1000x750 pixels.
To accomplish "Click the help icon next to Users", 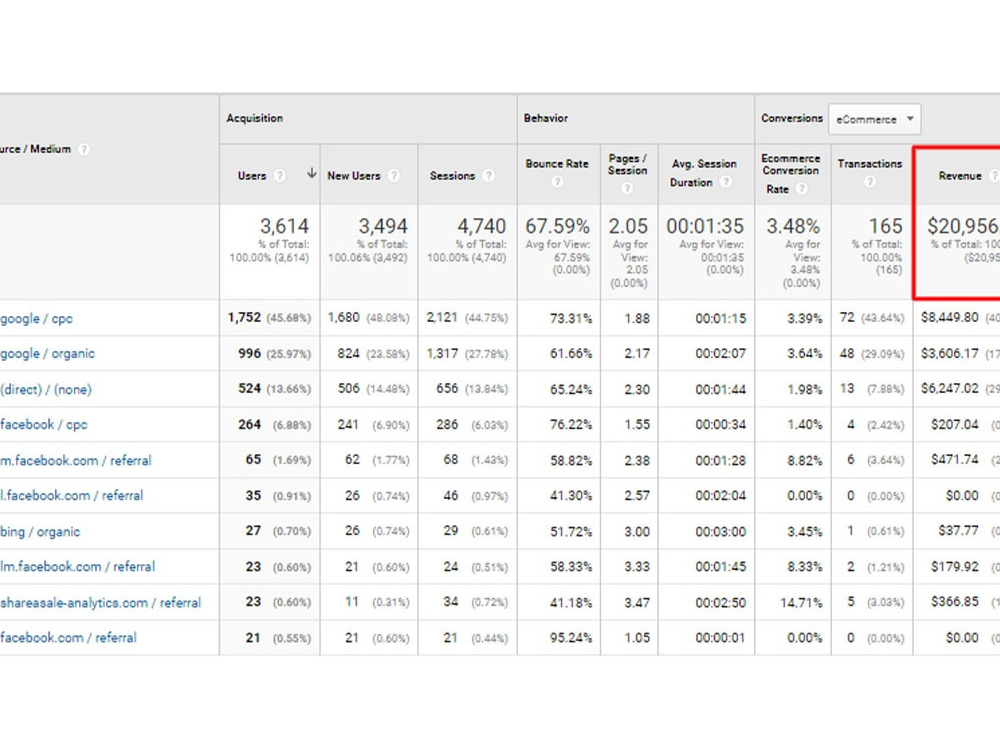I will tap(279, 175).
